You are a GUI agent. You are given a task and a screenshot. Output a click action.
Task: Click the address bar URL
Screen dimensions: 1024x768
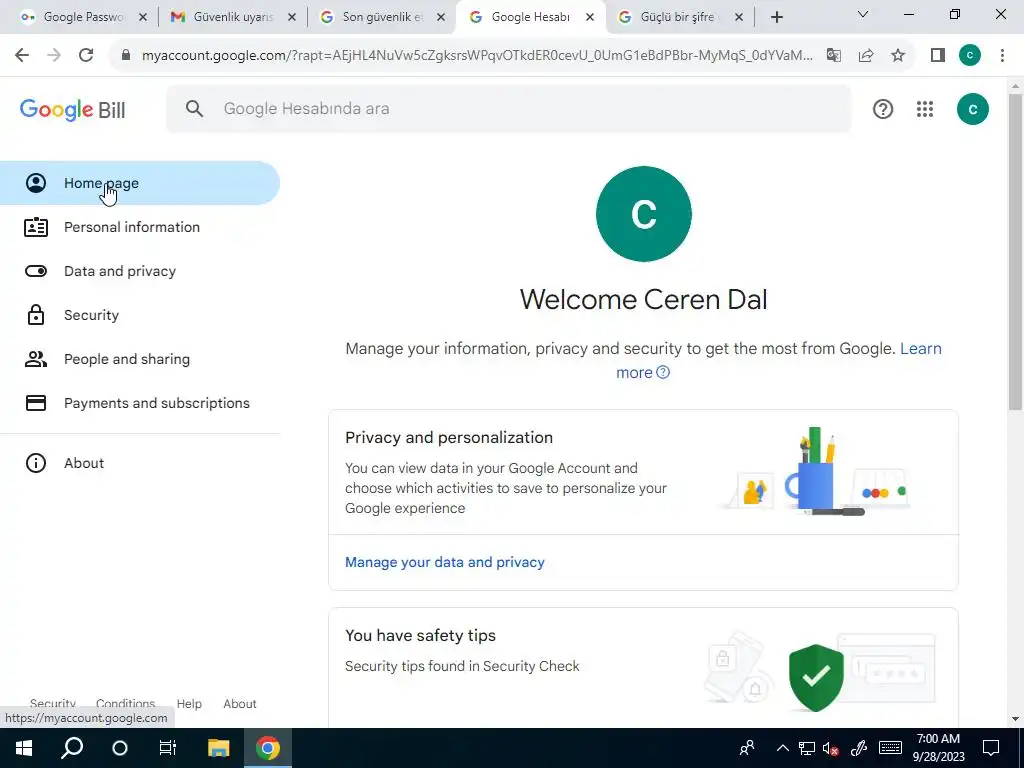coord(477,55)
